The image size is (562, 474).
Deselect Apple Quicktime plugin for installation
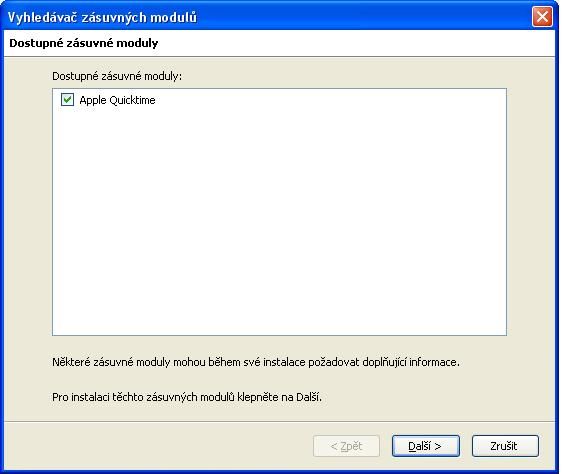click(67, 100)
